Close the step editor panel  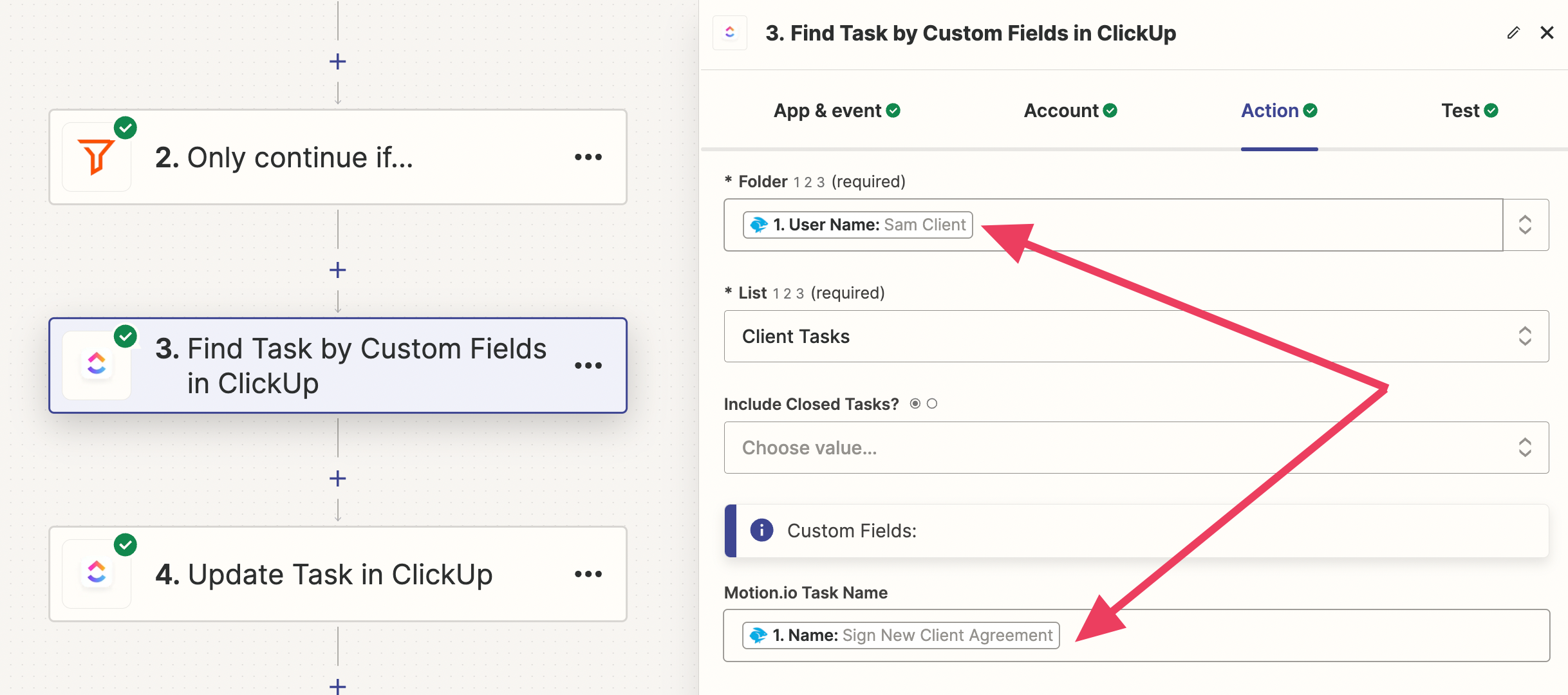pos(1547,33)
